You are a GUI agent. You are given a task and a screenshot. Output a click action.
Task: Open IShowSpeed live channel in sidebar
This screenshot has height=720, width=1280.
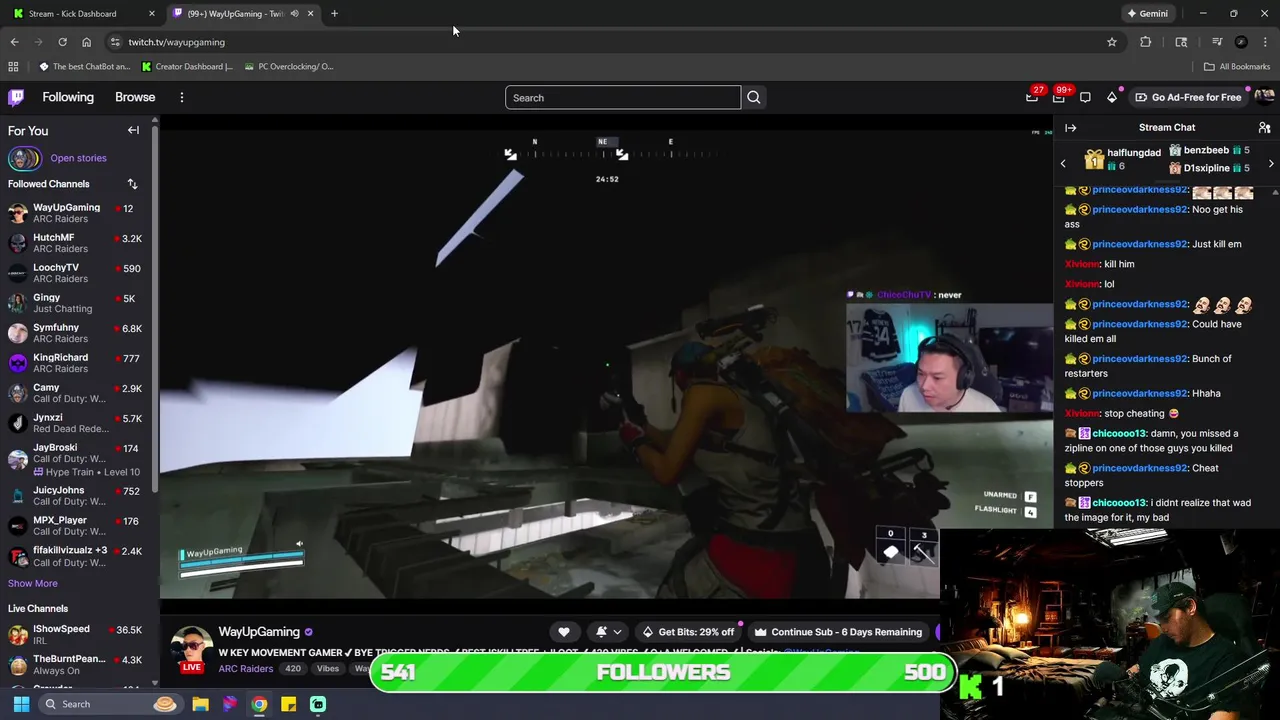pyautogui.click(x=78, y=634)
